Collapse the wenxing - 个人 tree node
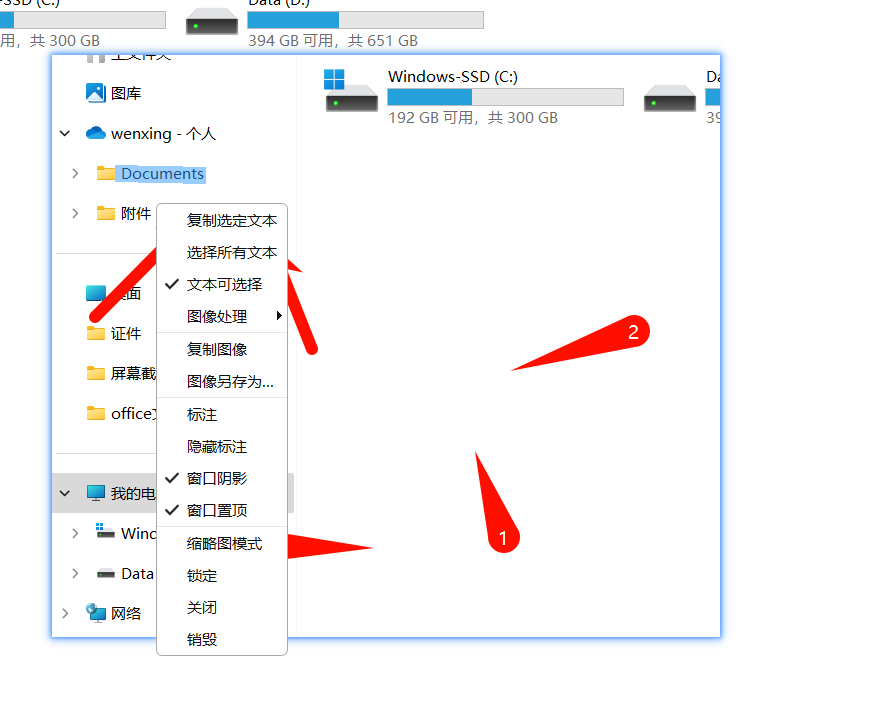The height and width of the screenshot is (716, 871). [x=65, y=133]
